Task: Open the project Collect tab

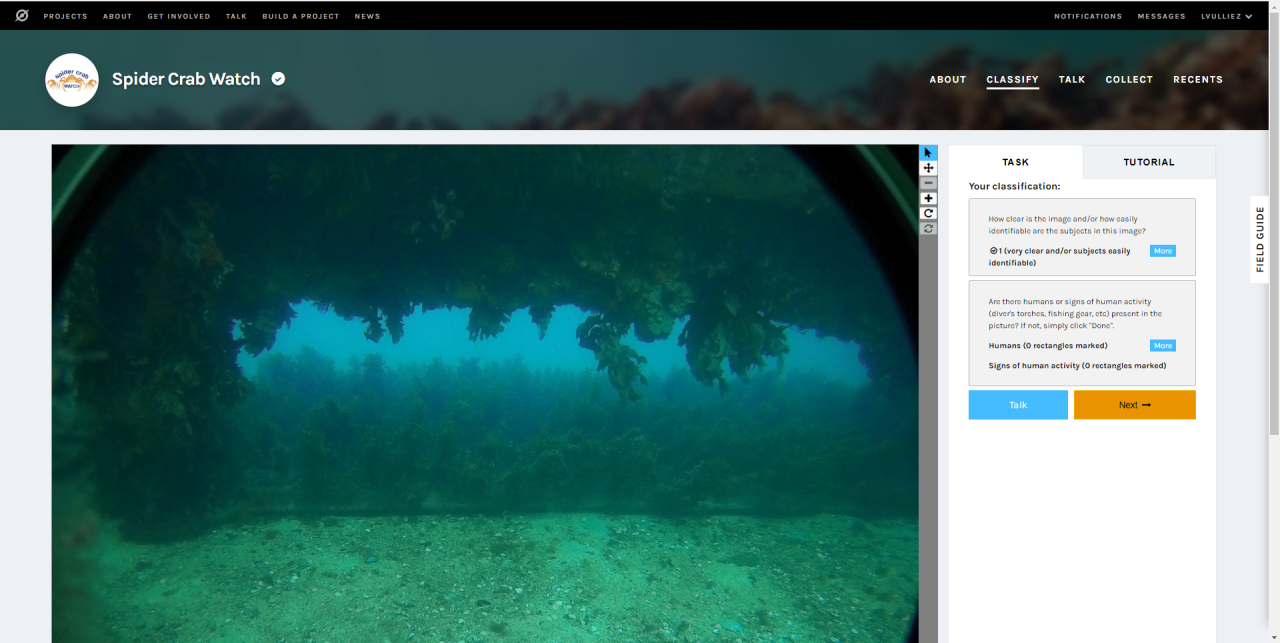Action: click(x=1129, y=80)
